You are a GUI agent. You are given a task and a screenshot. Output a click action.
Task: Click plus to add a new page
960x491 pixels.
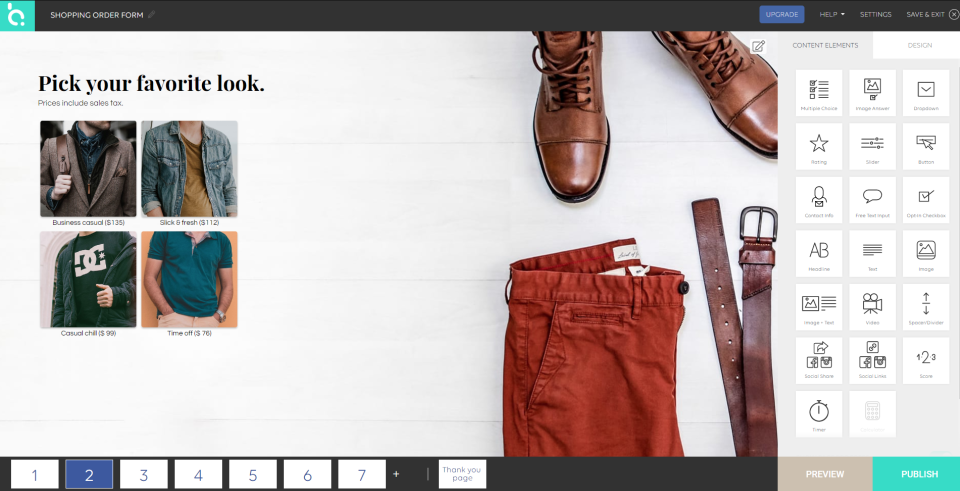(x=396, y=474)
